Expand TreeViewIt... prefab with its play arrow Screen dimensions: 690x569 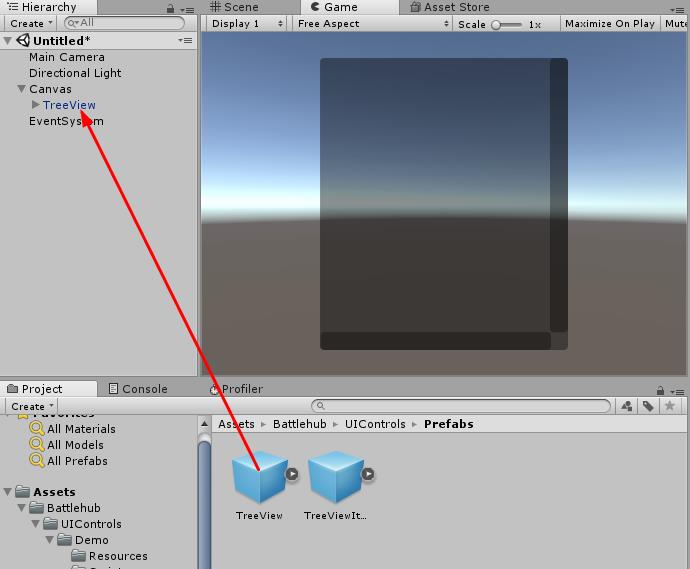(x=368, y=474)
